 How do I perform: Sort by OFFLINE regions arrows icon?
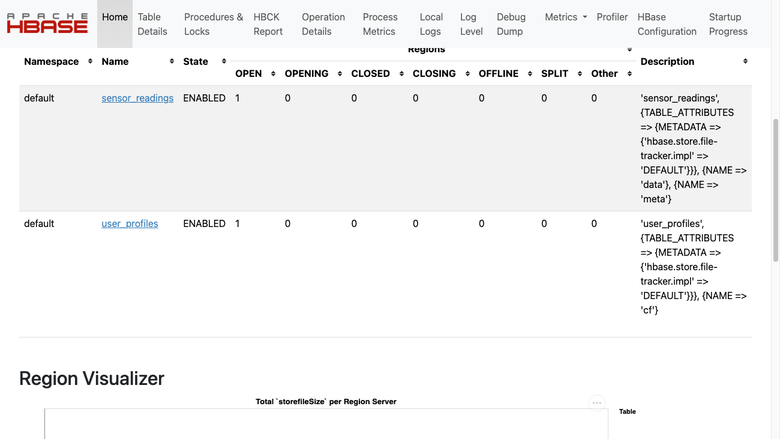point(530,74)
